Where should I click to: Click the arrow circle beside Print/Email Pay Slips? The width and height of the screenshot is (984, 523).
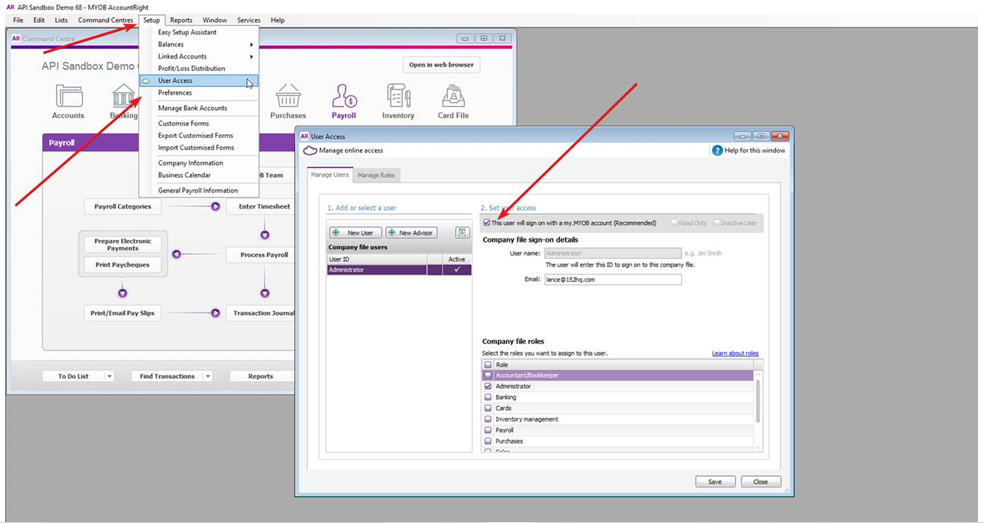tap(215, 313)
